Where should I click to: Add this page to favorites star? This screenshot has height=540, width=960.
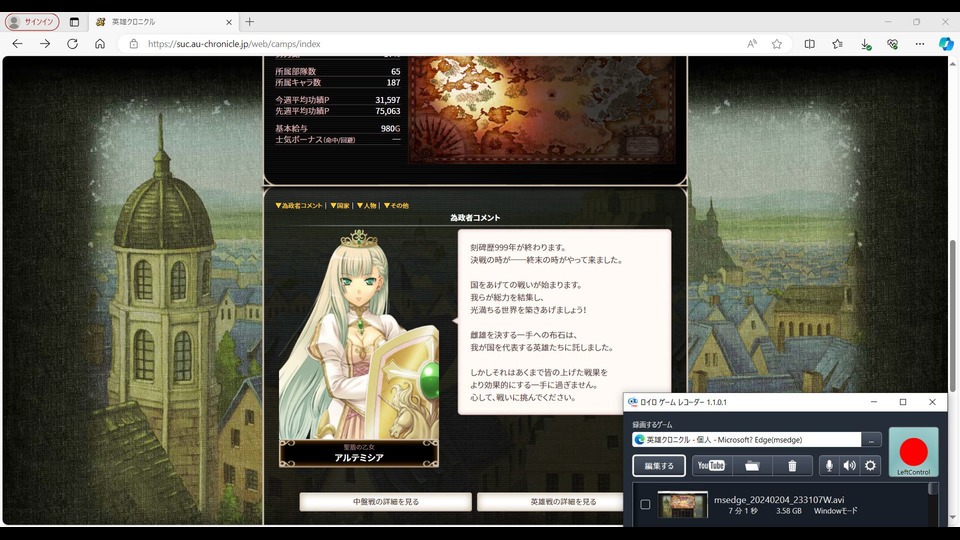(777, 44)
